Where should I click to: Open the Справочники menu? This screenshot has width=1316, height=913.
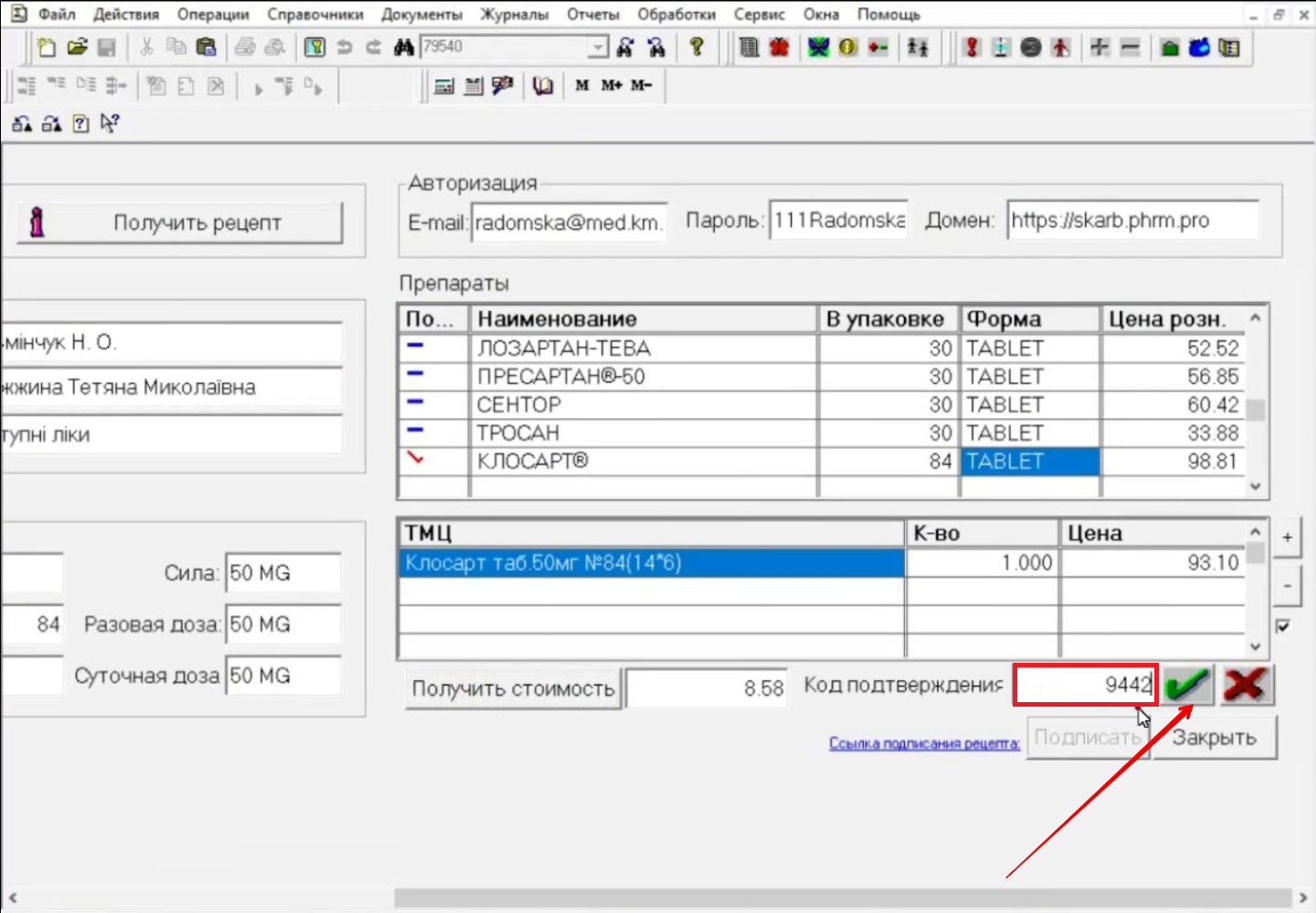[x=315, y=15]
